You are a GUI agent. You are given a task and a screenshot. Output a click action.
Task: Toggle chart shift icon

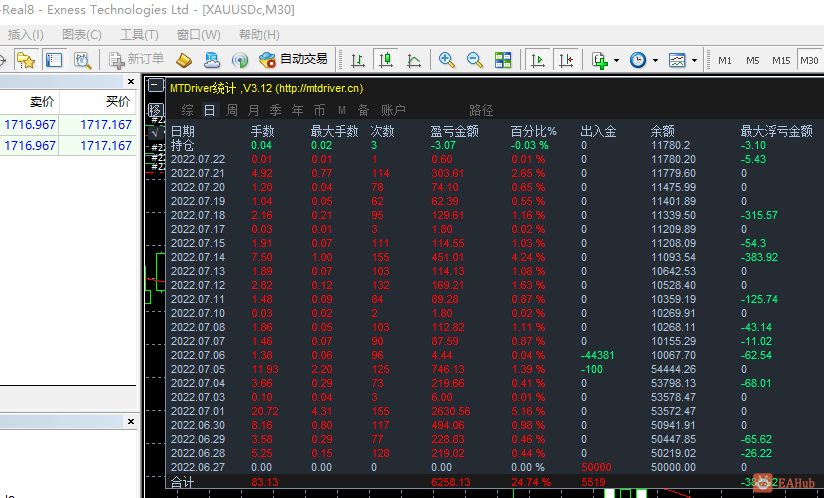(x=566, y=60)
